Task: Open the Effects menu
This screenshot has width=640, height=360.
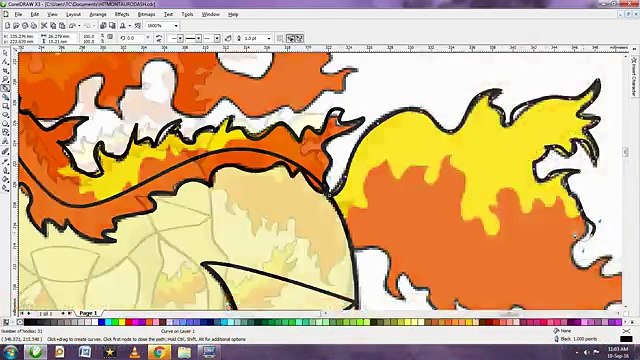Action: coord(122,14)
